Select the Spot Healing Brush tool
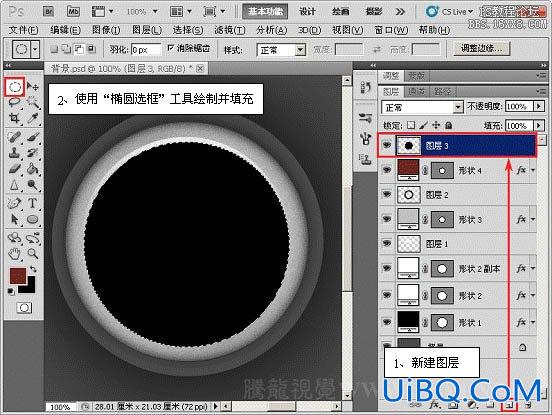The width and height of the screenshot is (552, 415). click(x=14, y=137)
